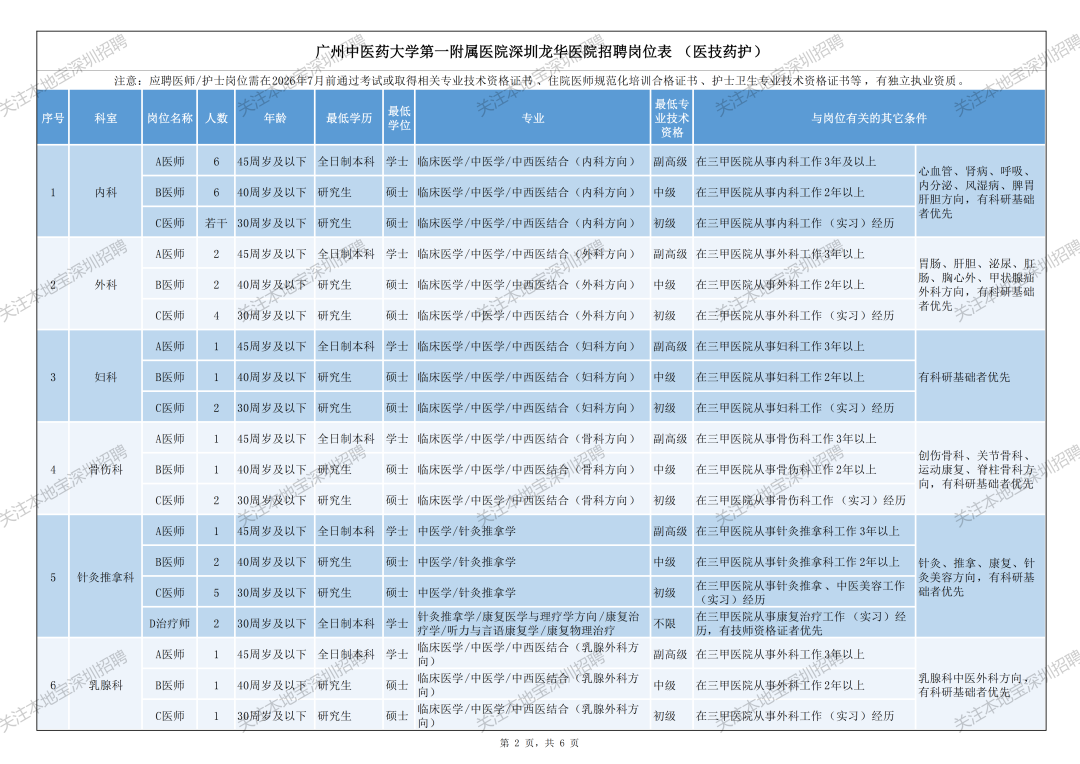Click the table title '广州中医药大学第一附属医院深圳龙华医院招聘岗位表'
The width and height of the screenshot is (1080, 764).
(x=540, y=52)
